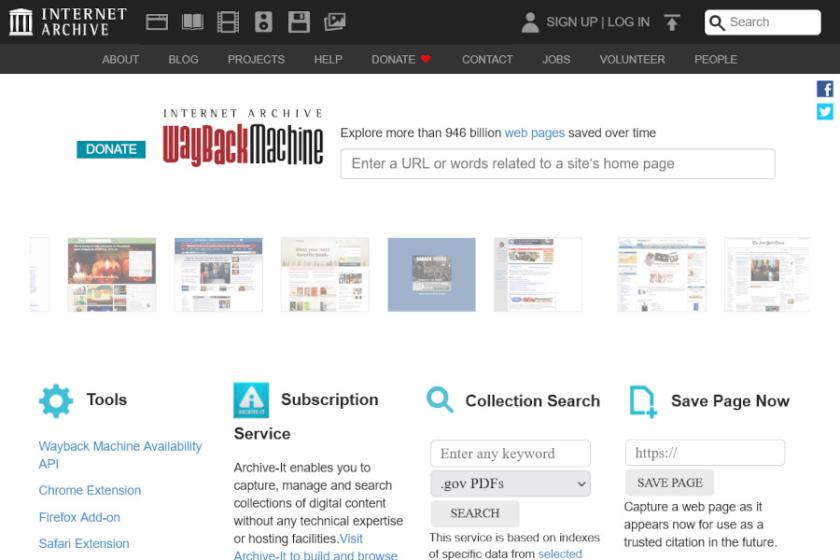Open the New York Times thumbnail

[x=767, y=275]
